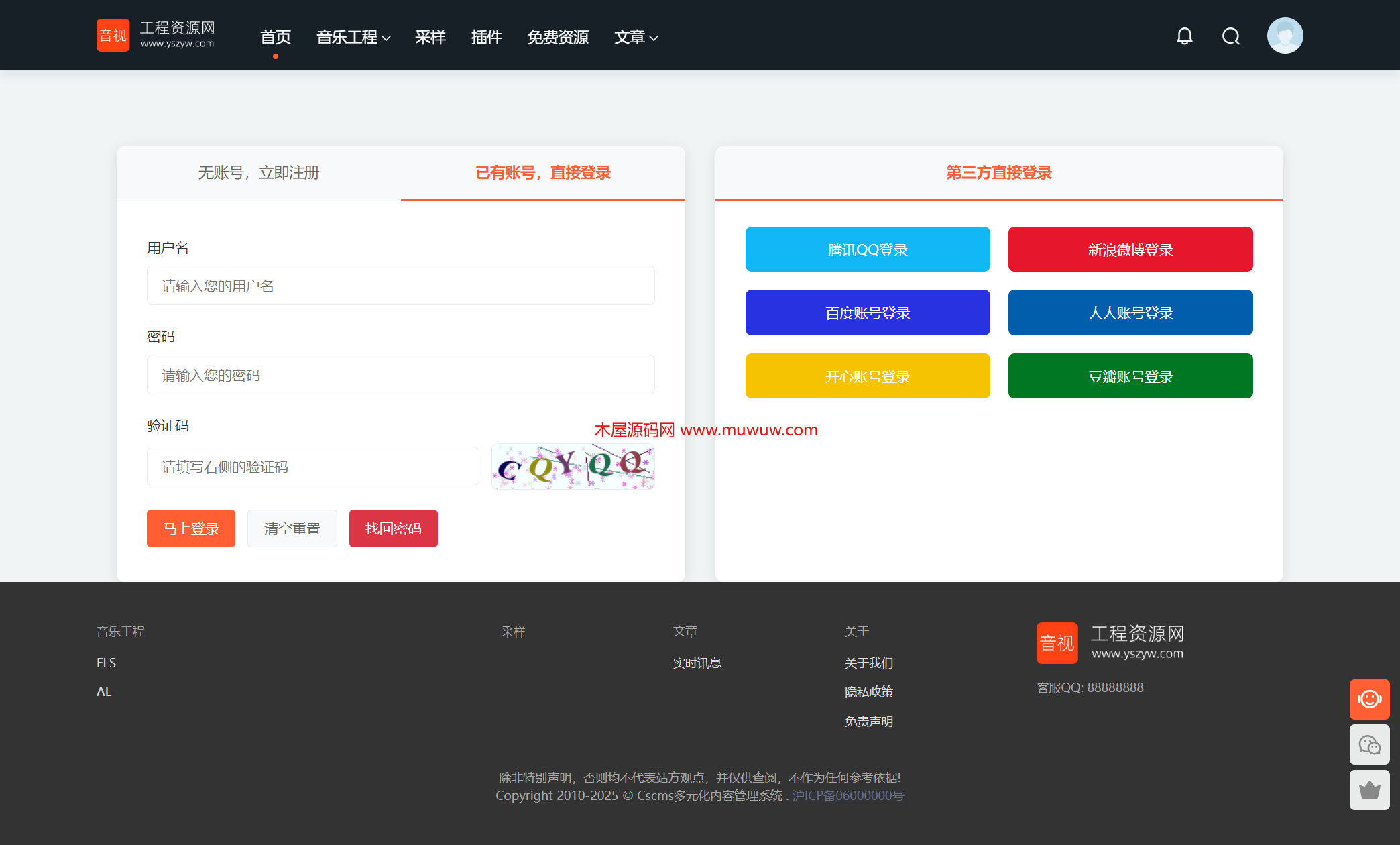
Task: Click the user avatar icon
Action: [x=1285, y=36]
